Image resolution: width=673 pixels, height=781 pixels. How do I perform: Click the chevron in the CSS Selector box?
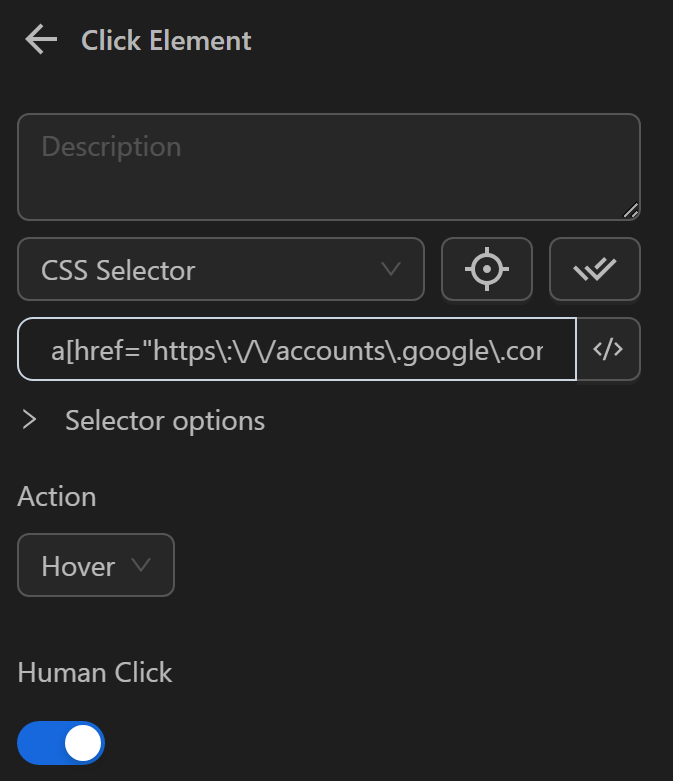coord(391,269)
